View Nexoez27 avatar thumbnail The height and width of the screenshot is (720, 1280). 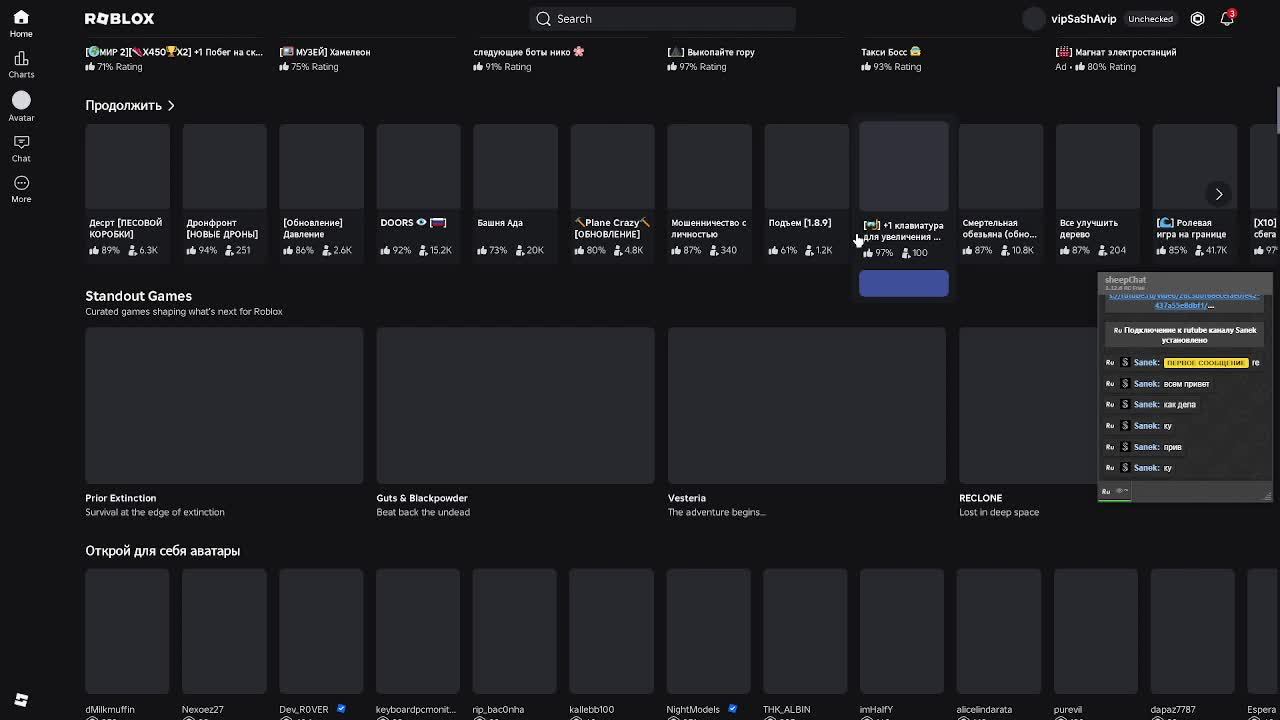click(224, 631)
